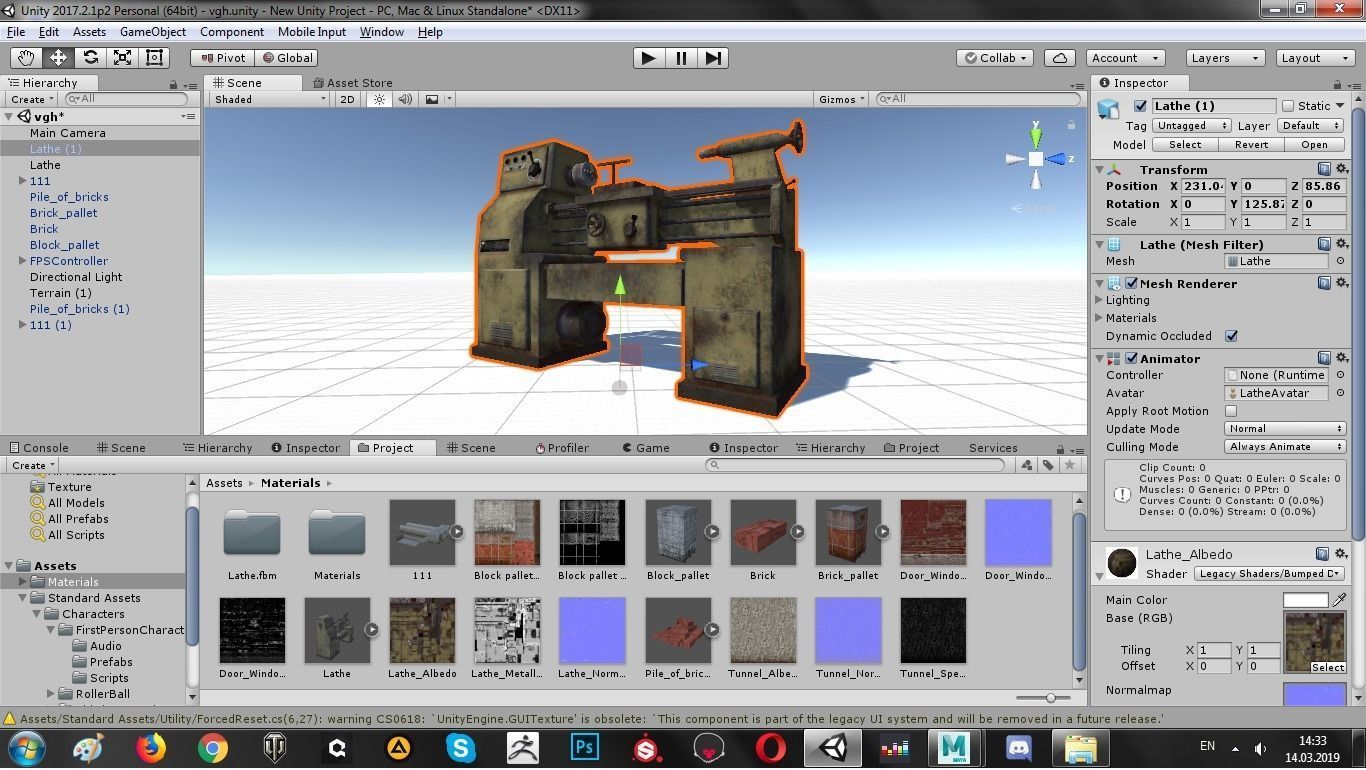Toggle Animator enabled checkbox
The image size is (1366, 770).
1132,359
